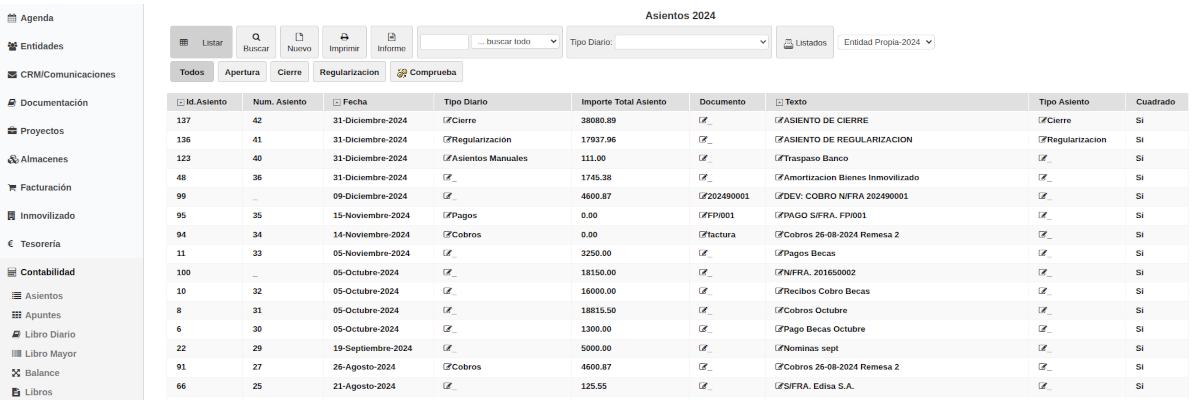The width and height of the screenshot is (1200, 400).
Task: Run the Comprueba check
Action: click(x=426, y=72)
